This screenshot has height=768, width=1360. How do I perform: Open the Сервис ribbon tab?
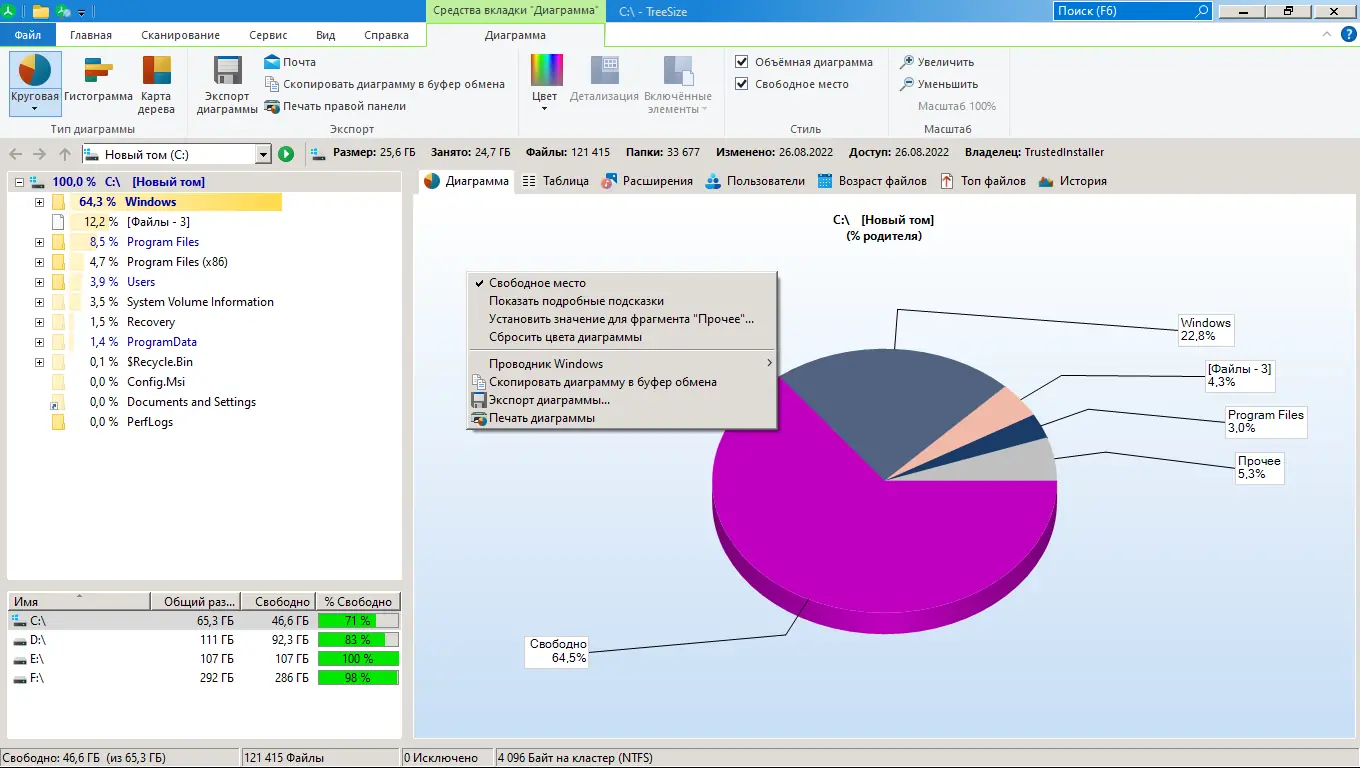pos(268,34)
